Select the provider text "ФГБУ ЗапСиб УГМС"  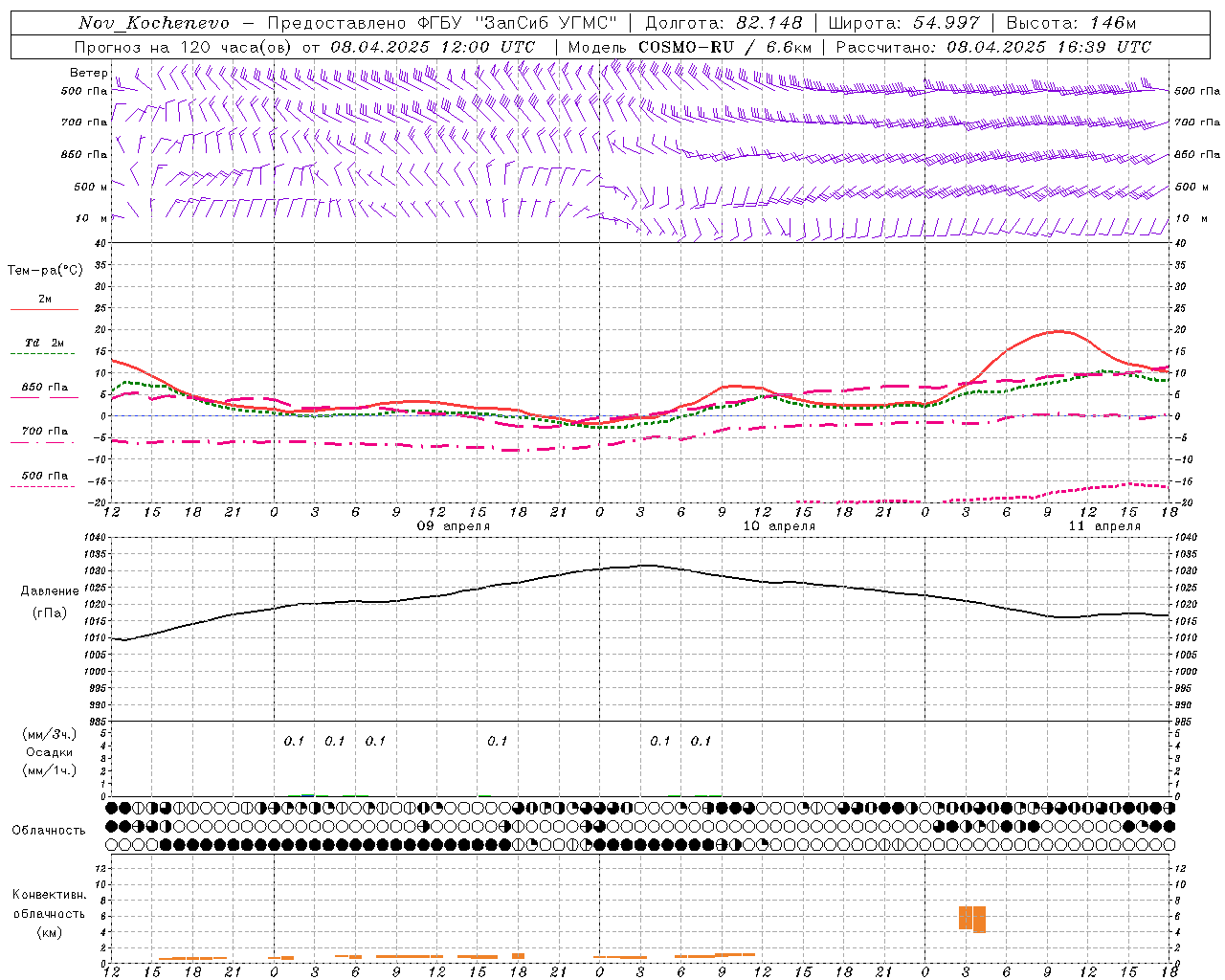tap(518, 23)
